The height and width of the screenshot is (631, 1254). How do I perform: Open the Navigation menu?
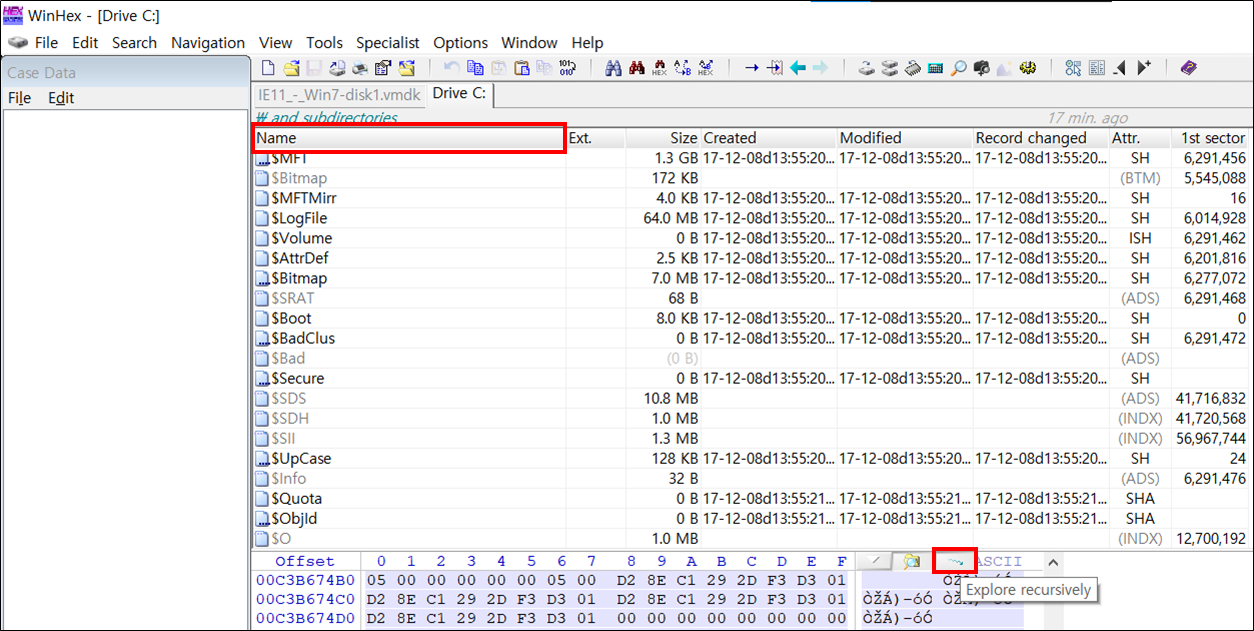pos(208,42)
